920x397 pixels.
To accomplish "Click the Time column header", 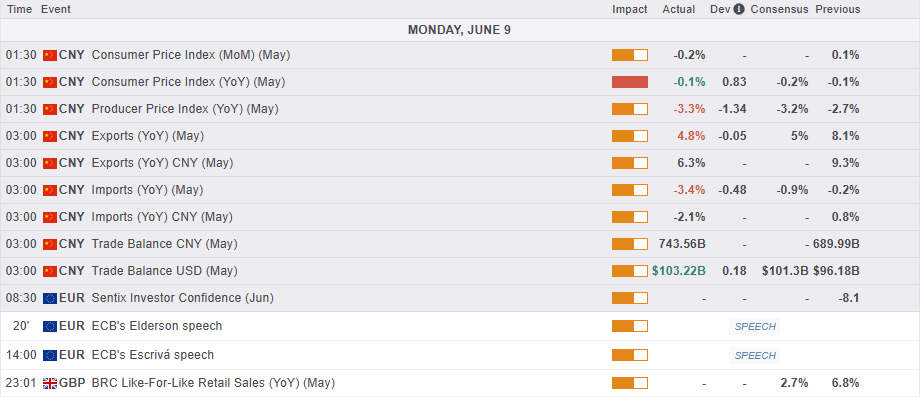I will click(x=20, y=9).
